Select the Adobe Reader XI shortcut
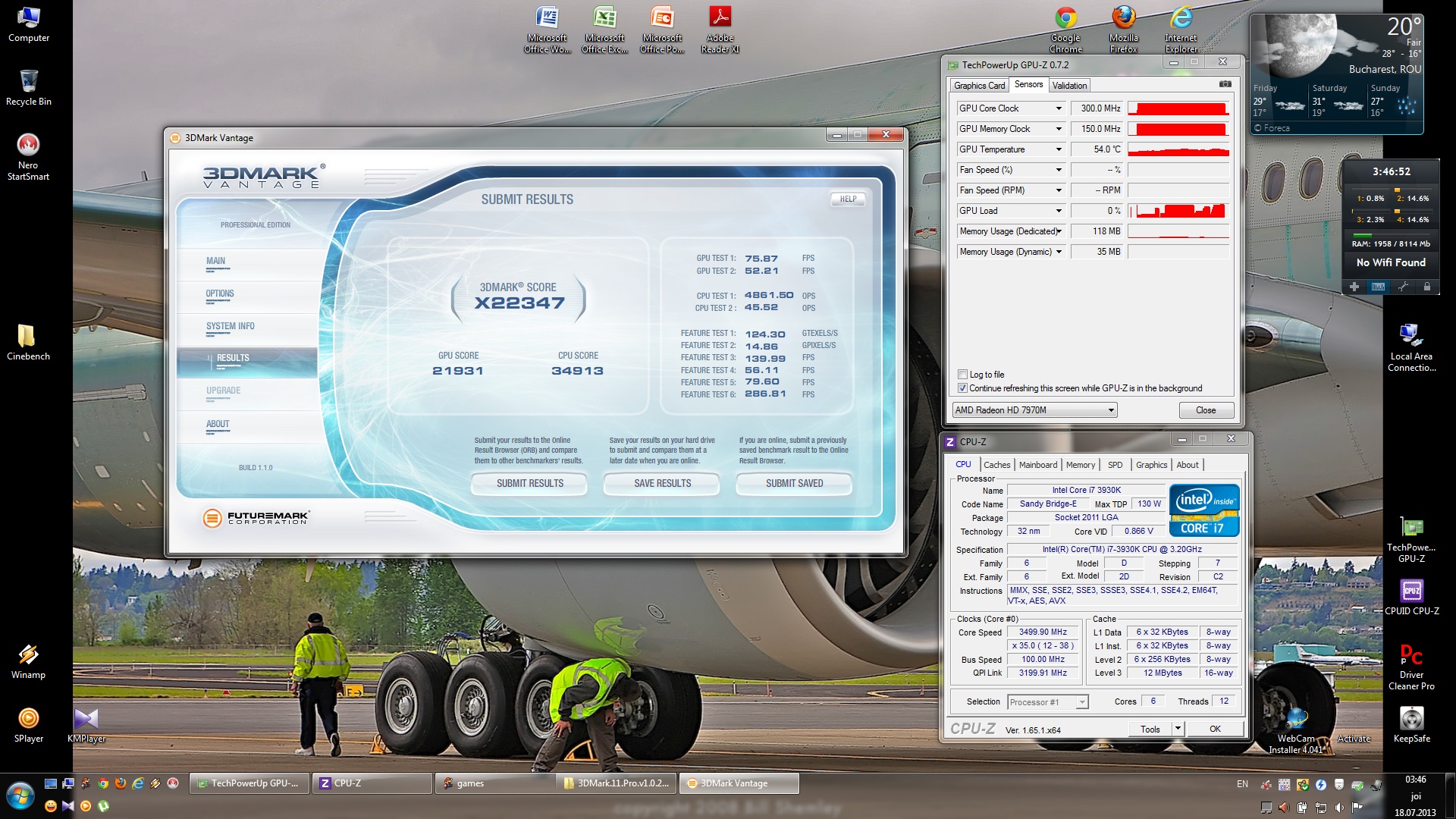1456x819 pixels. (x=720, y=30)
